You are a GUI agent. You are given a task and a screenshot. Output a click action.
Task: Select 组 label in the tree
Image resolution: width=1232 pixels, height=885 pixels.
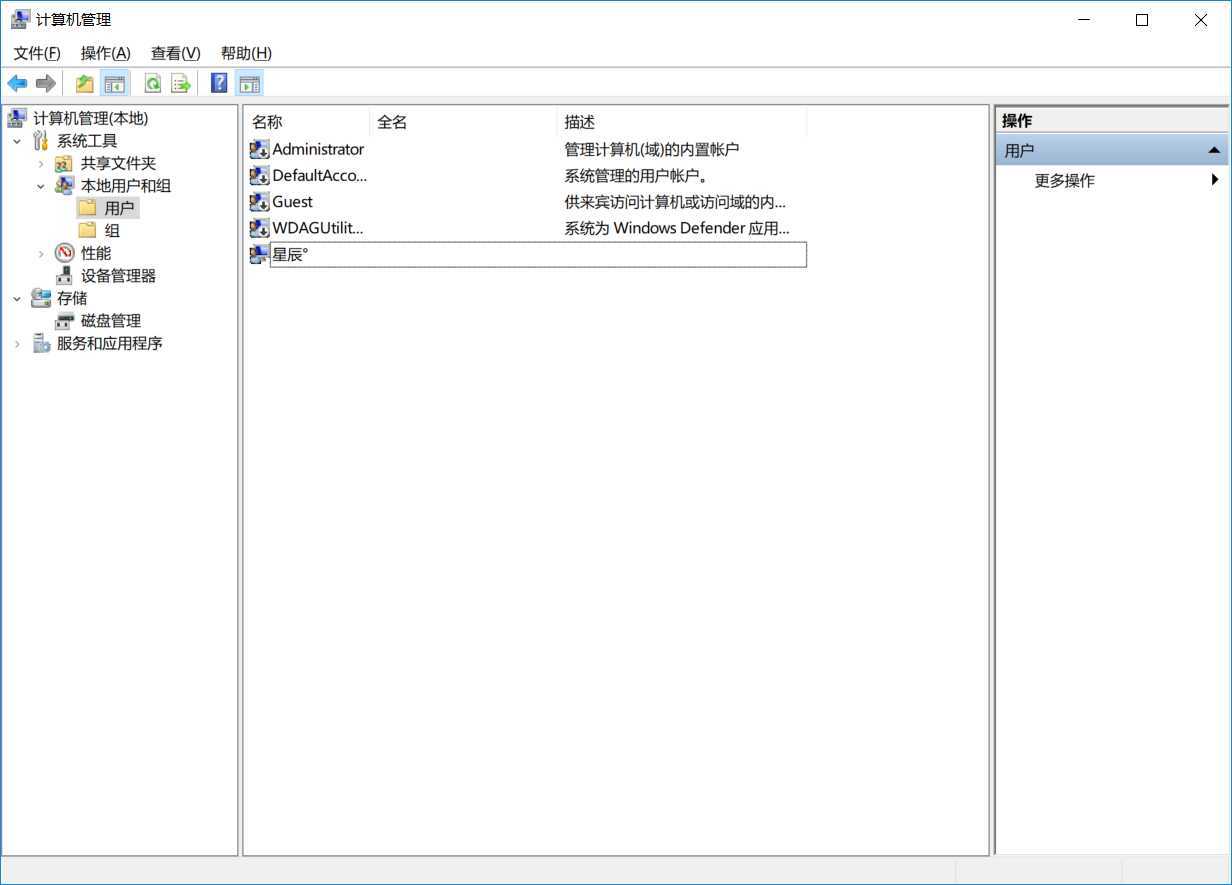click(x=112, y=230)
